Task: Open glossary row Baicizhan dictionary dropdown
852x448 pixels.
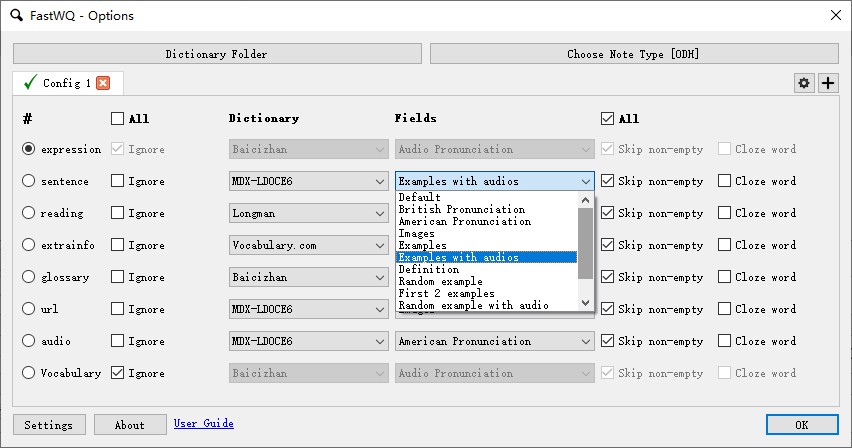Action: [x=309, y=277]
